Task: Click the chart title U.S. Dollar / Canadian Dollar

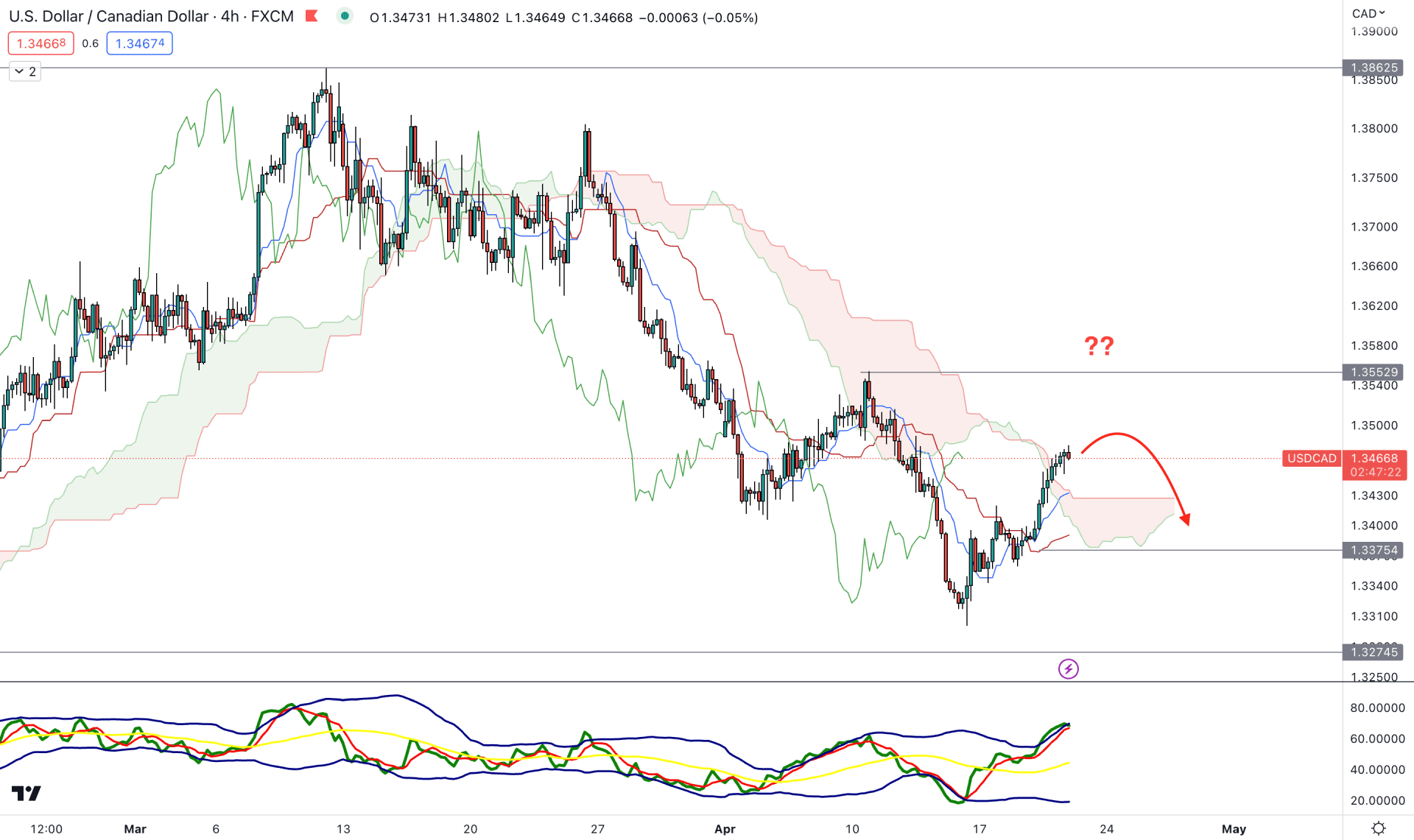Action: click(x=109, y=16)
